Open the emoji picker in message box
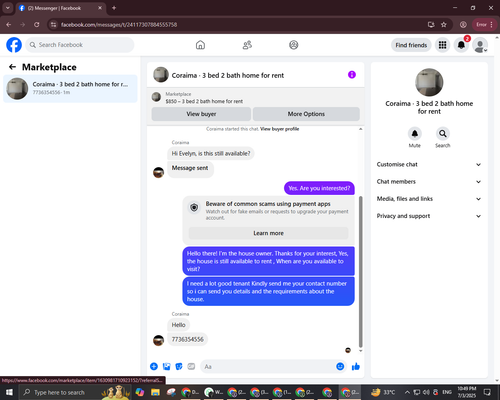 [340, 367]
